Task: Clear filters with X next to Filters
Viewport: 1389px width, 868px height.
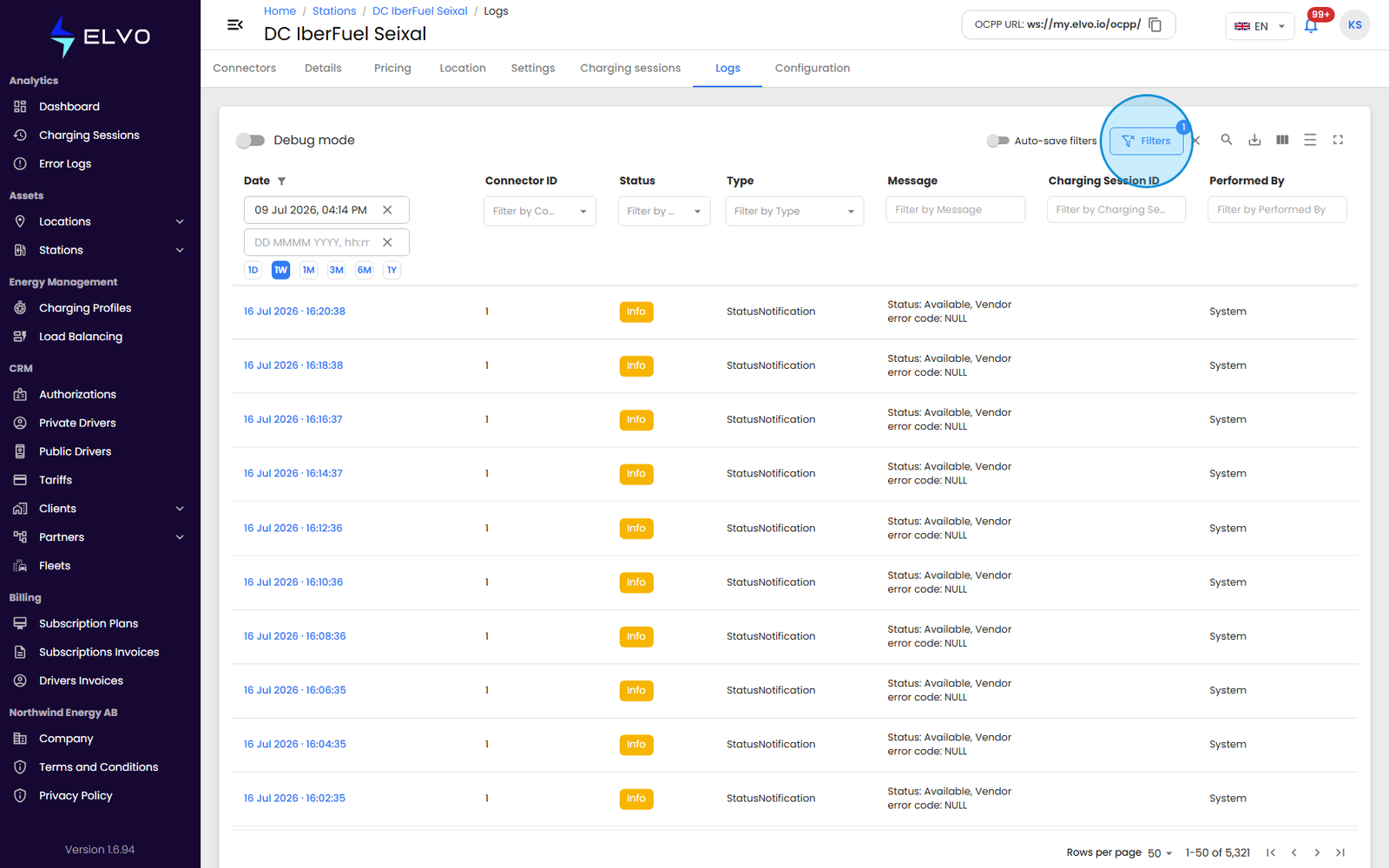Action: (x=1195, y=140)
